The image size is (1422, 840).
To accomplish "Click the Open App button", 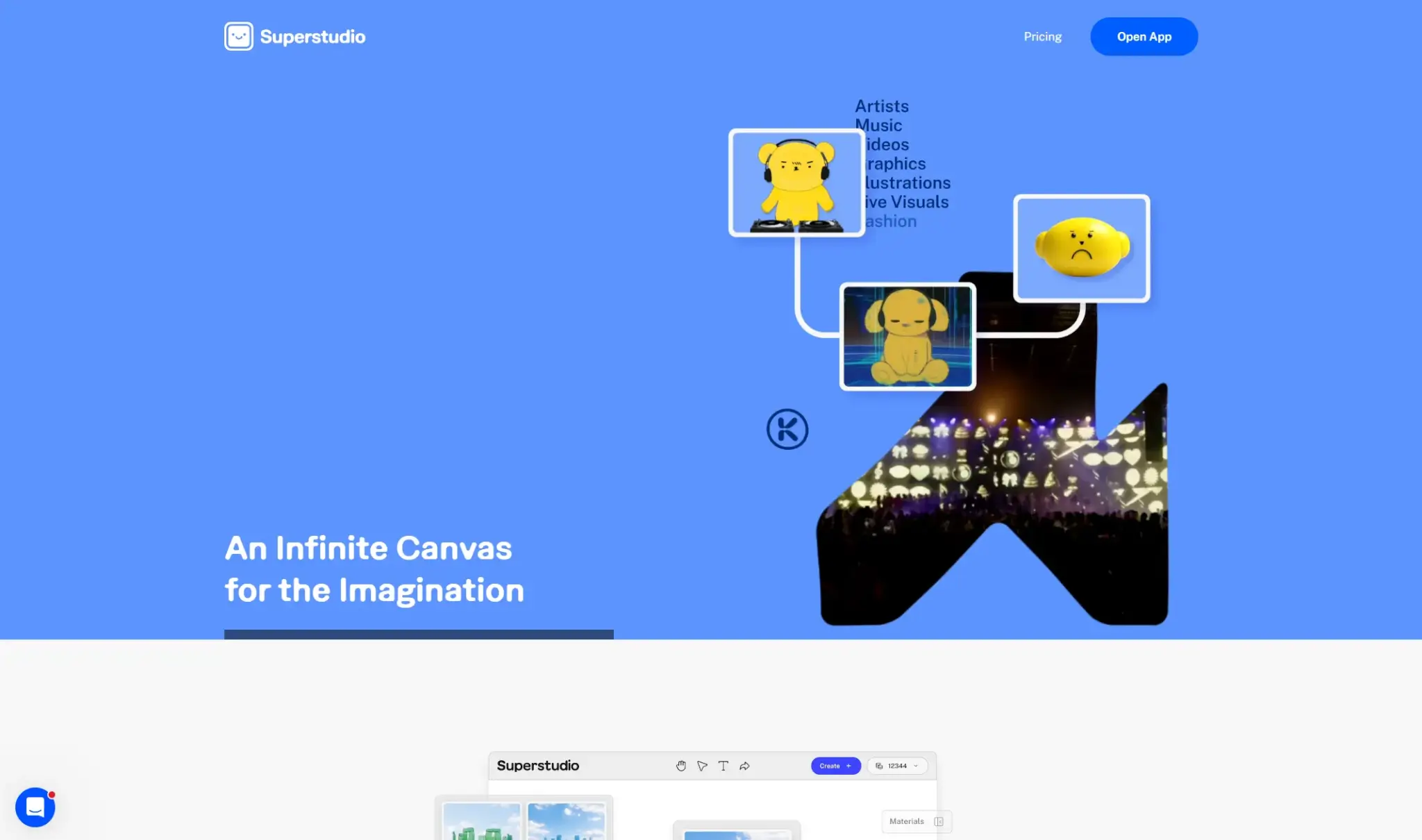I will point(1144,37).
